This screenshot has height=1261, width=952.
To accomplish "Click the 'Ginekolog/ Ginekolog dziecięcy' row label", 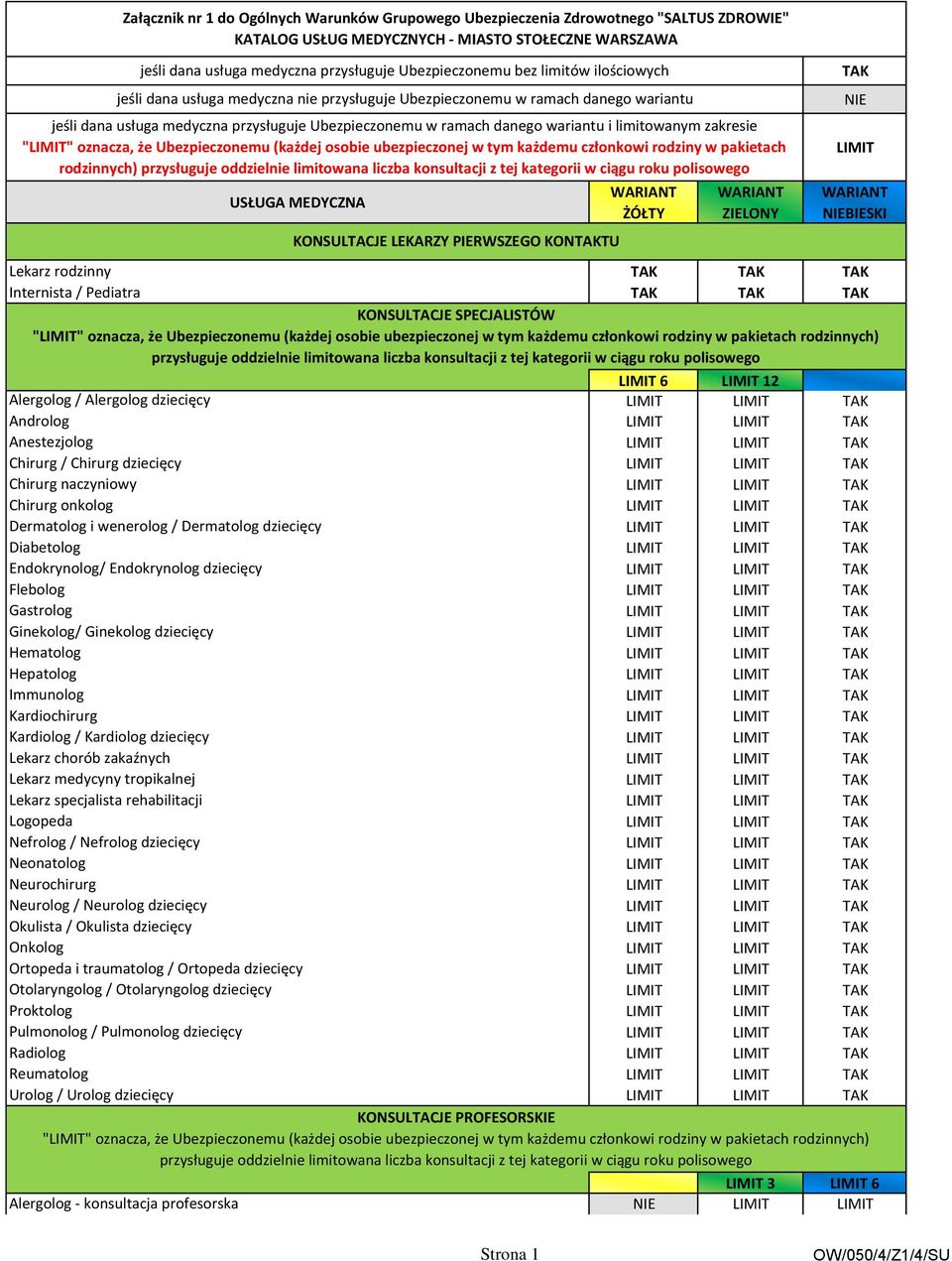I will tap(111, 632).
